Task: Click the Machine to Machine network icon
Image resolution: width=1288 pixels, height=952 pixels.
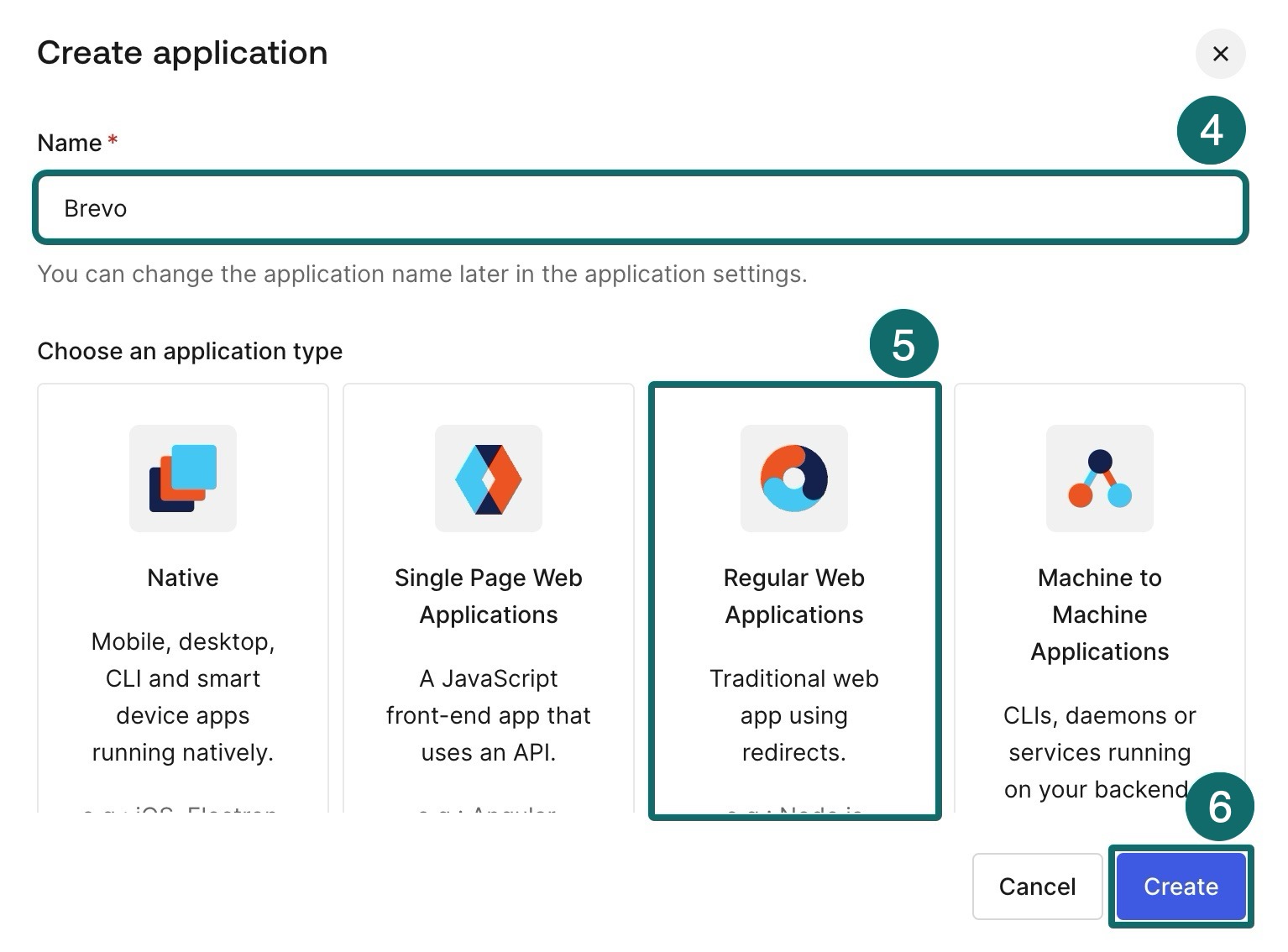Action: tap(1099, 479)
